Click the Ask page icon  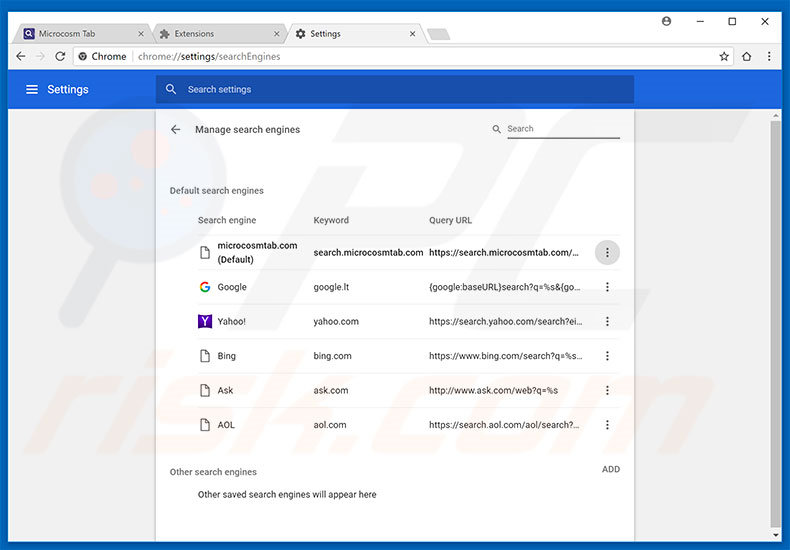pyautogui.click(x=205, y=390)
